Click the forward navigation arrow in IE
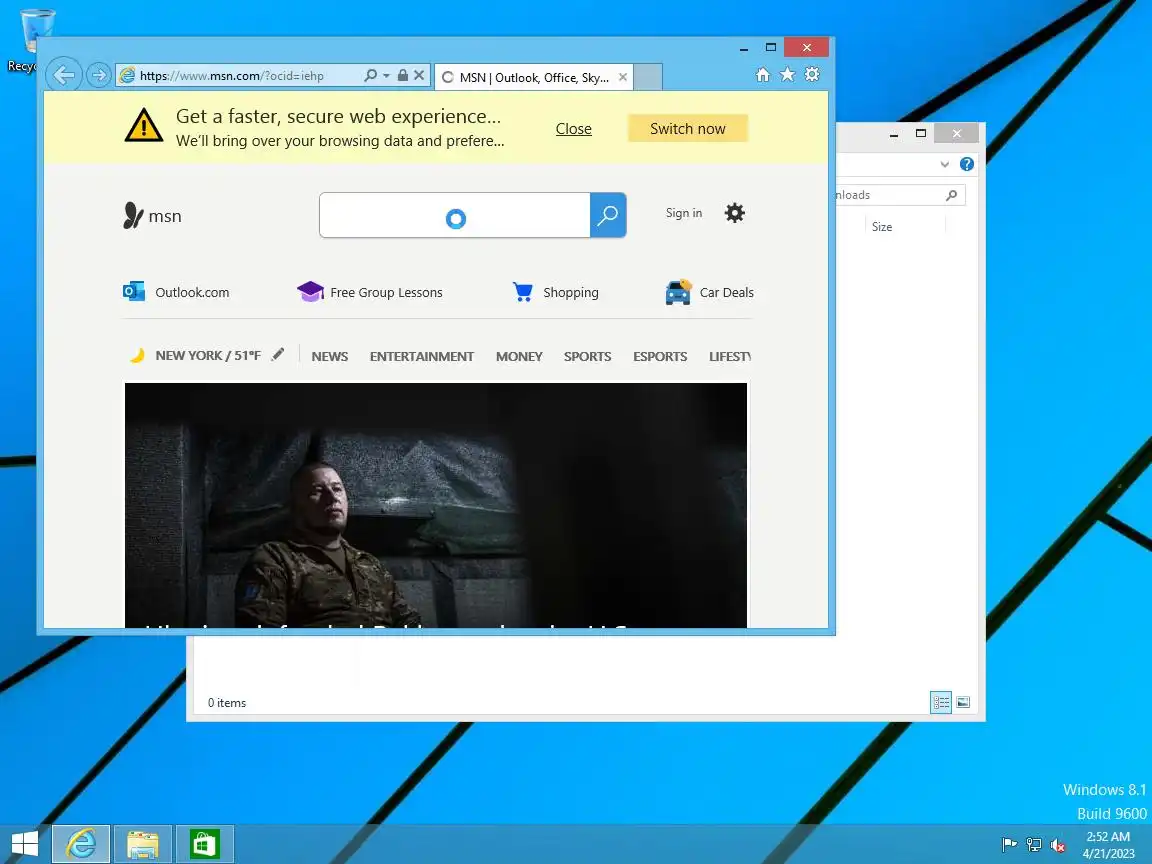Viewport: 1152px width, 864px height. pos(98,75)
